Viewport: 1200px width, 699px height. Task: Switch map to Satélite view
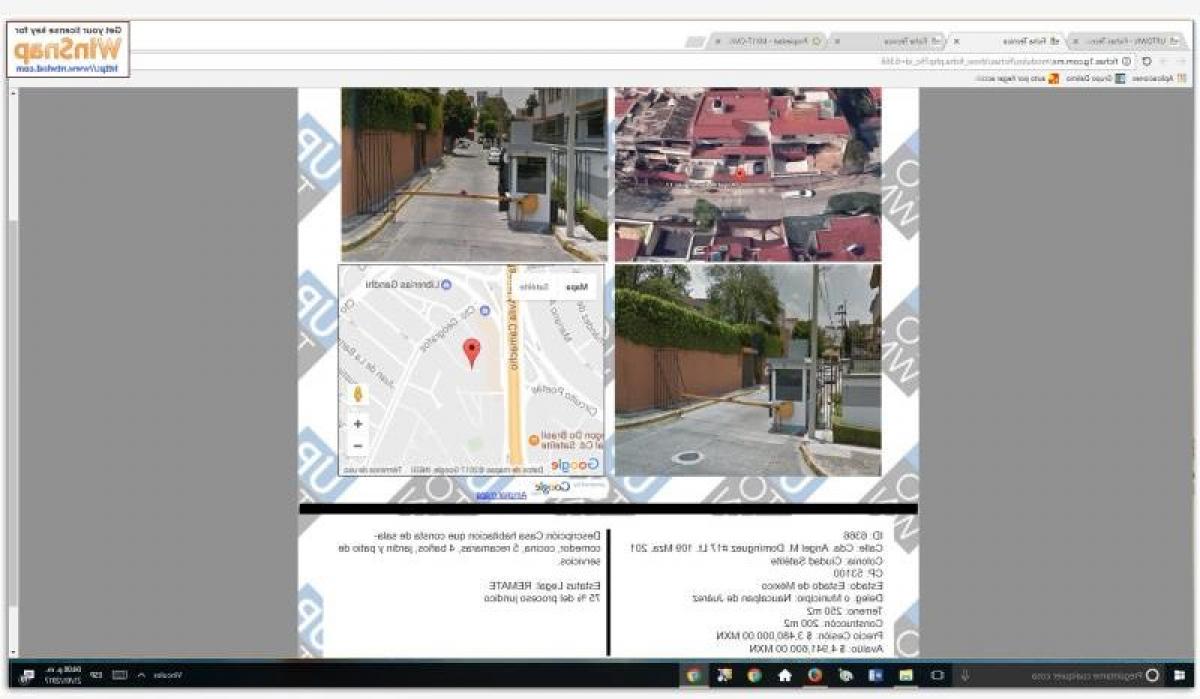(x=533, y=287)
